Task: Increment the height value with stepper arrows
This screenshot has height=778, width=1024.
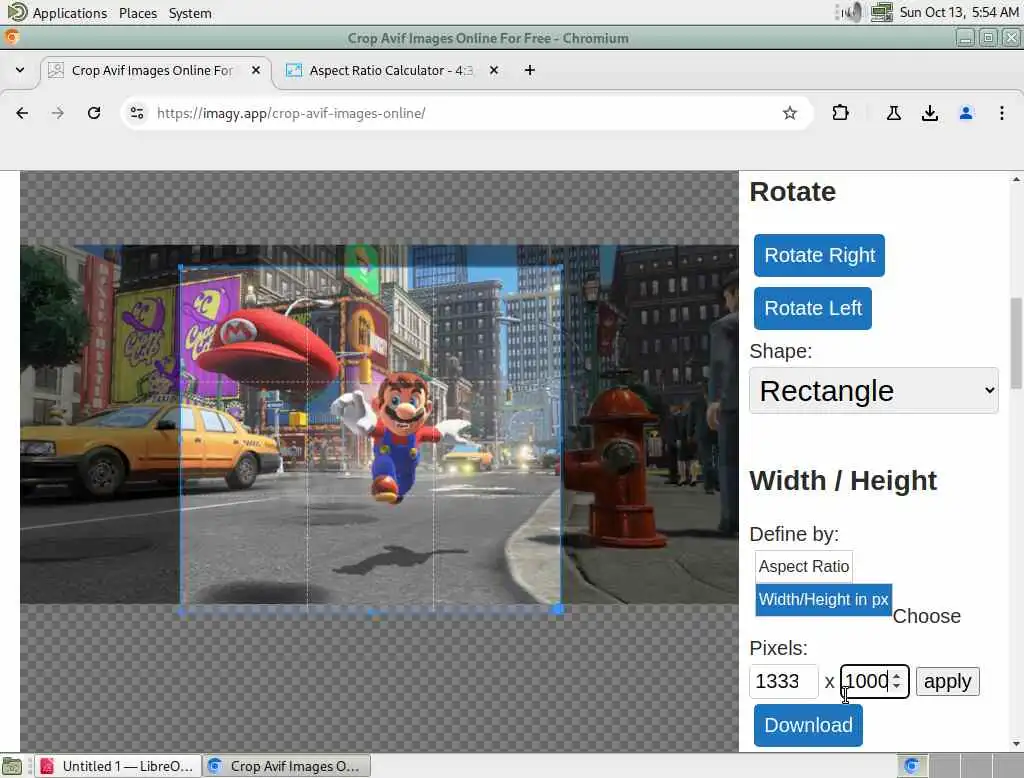Action: (897, 676)
